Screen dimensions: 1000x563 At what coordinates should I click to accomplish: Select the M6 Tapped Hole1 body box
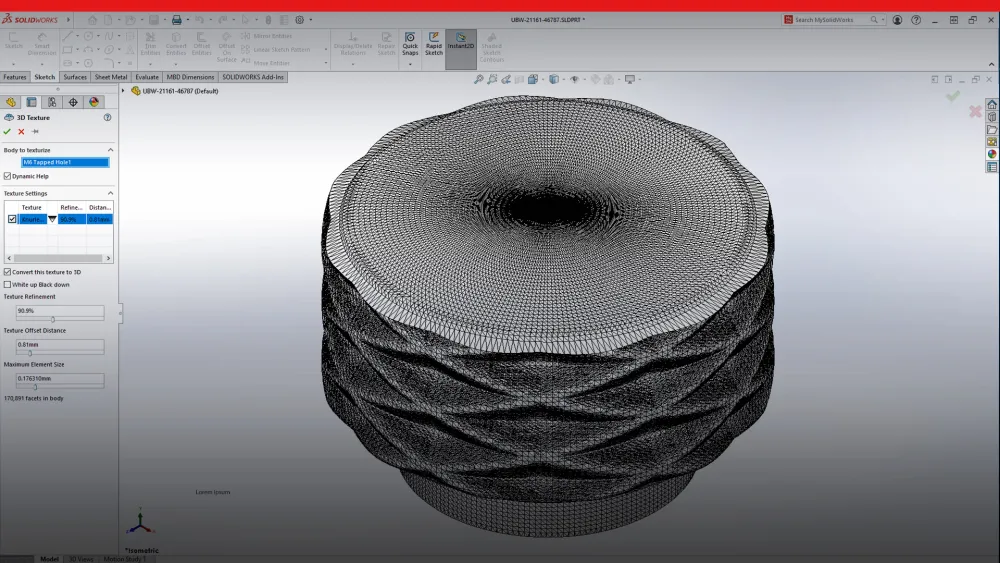pos(65,162)
